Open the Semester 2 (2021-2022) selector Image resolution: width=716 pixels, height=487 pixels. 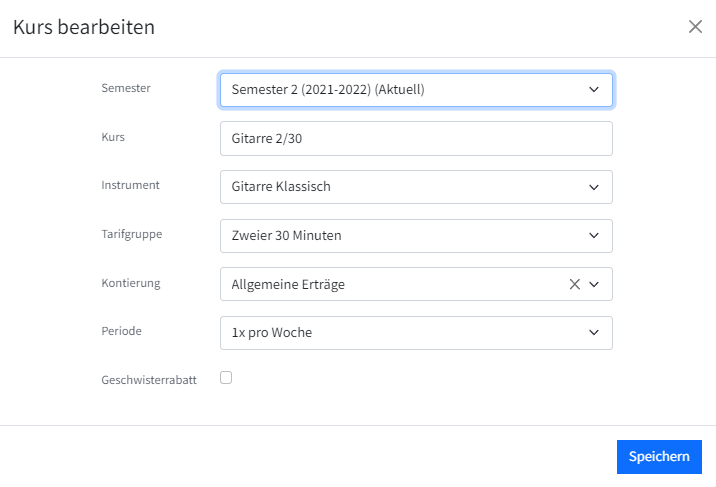click(x=416, y=89)
